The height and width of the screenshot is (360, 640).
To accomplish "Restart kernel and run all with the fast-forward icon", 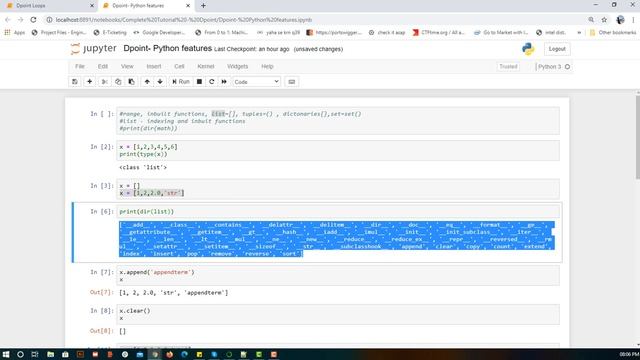I will [x=224, y=82].
